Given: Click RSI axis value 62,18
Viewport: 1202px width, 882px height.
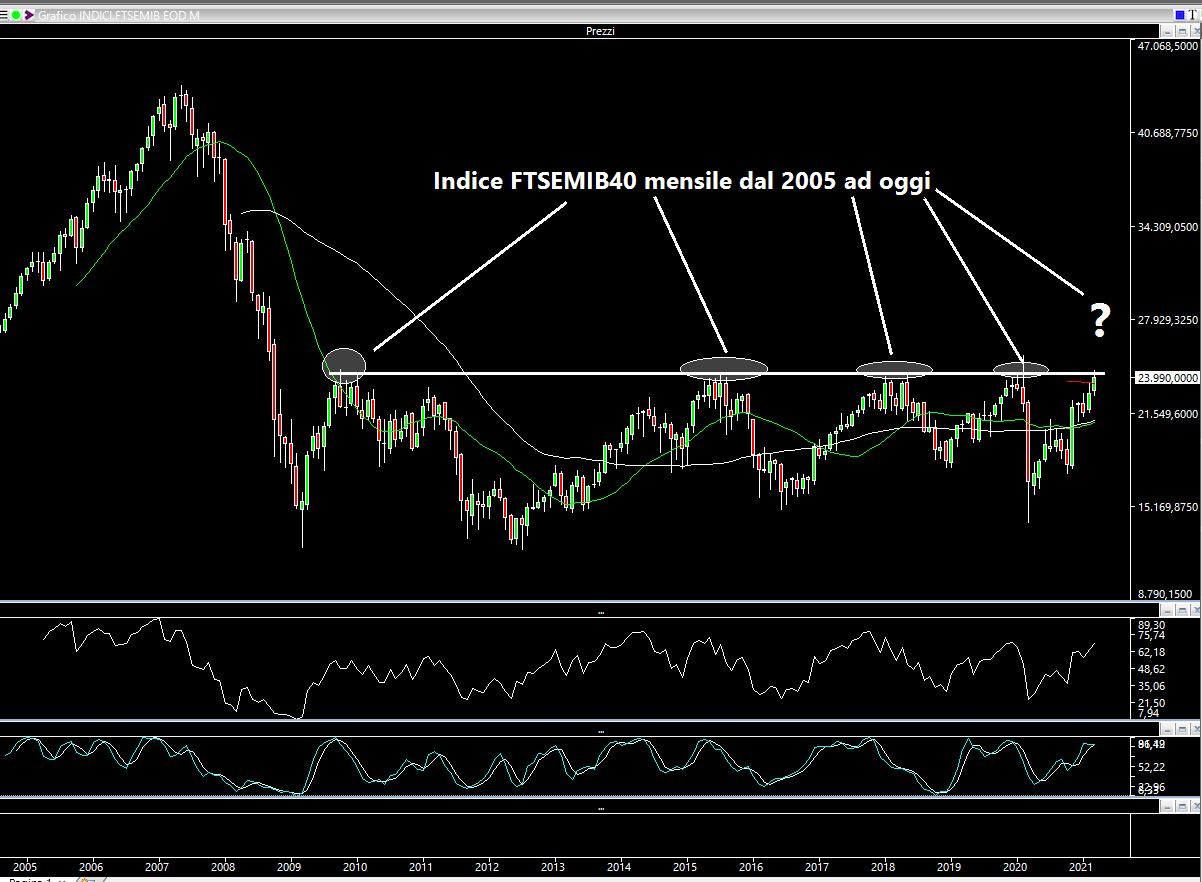Looking at the screenshot, I should point(1152,652).
